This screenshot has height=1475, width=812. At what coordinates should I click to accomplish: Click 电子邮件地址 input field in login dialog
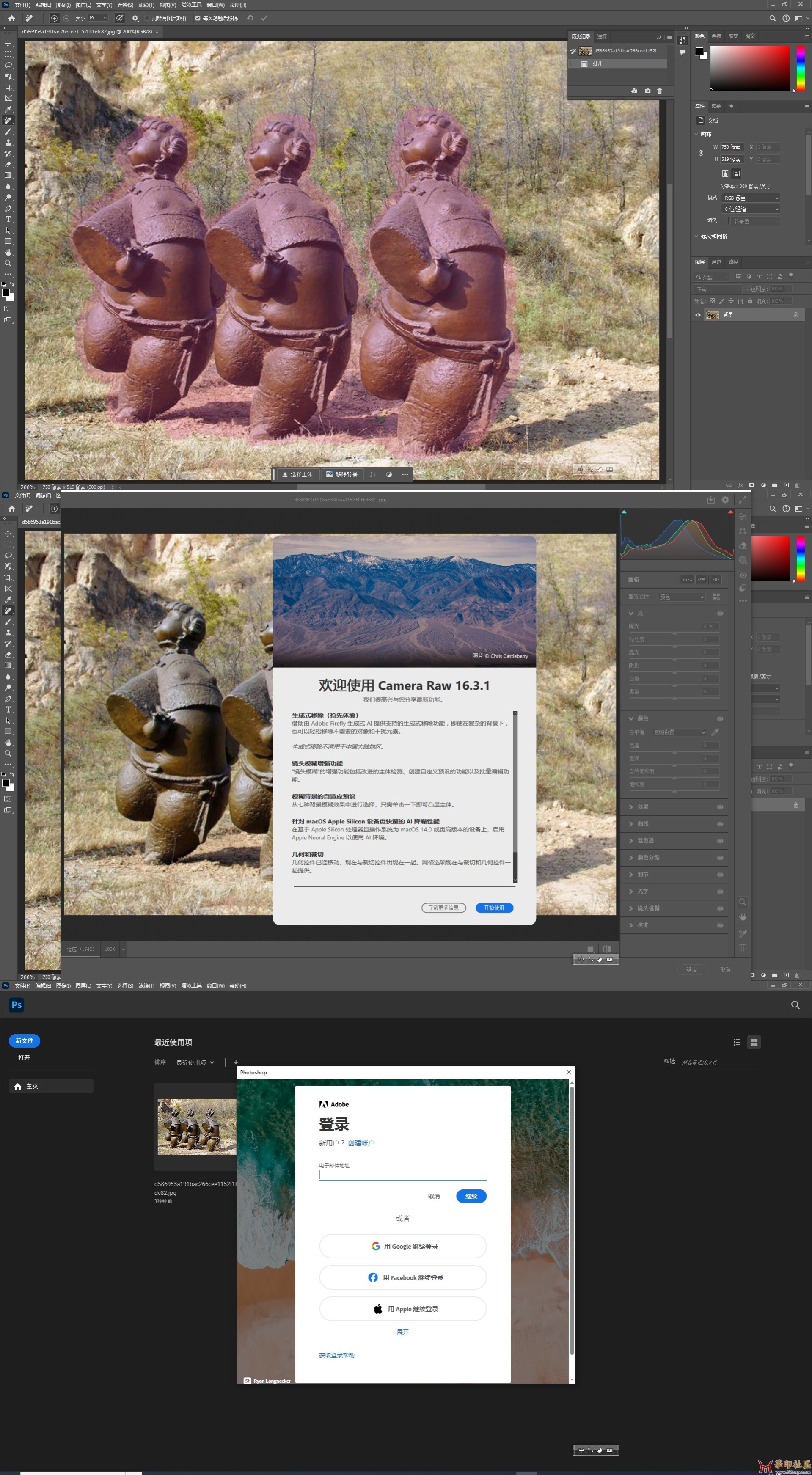click(x=402, y=1175)
